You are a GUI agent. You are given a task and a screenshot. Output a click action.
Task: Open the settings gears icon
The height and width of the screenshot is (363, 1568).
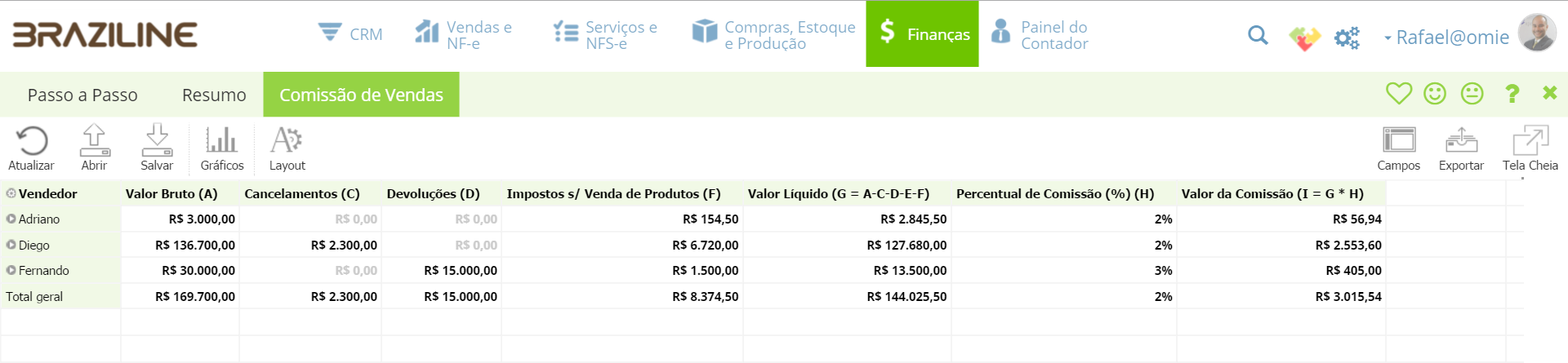pos(1347,38)
